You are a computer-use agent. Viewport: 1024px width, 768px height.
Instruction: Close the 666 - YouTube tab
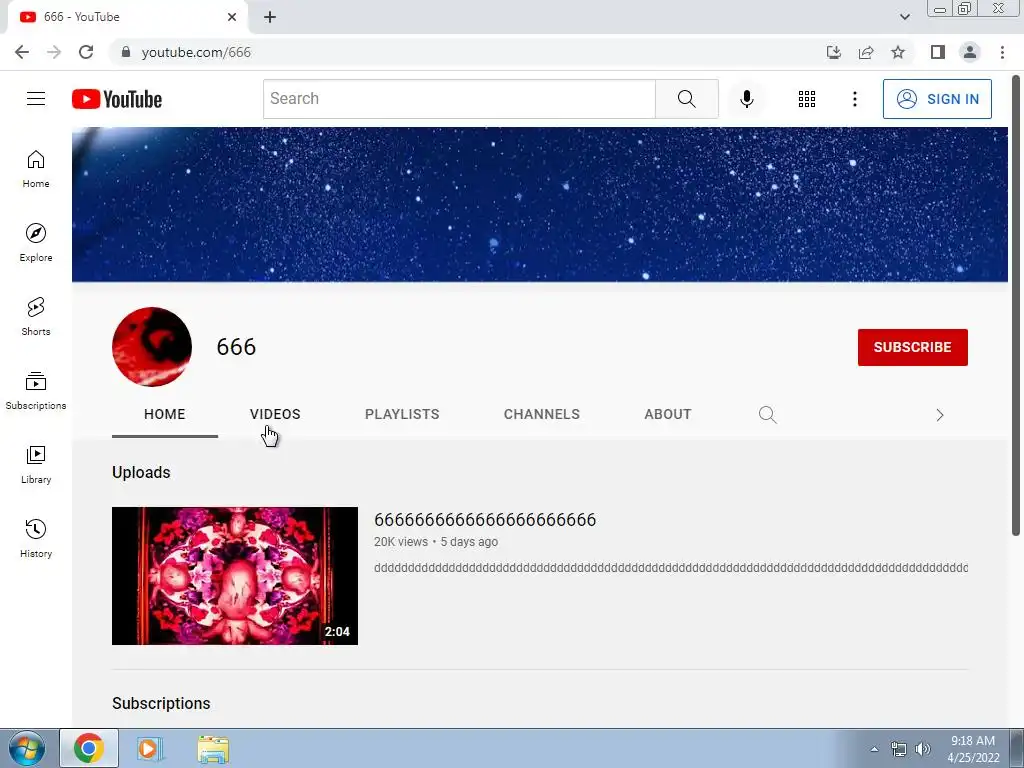point(232,17)
